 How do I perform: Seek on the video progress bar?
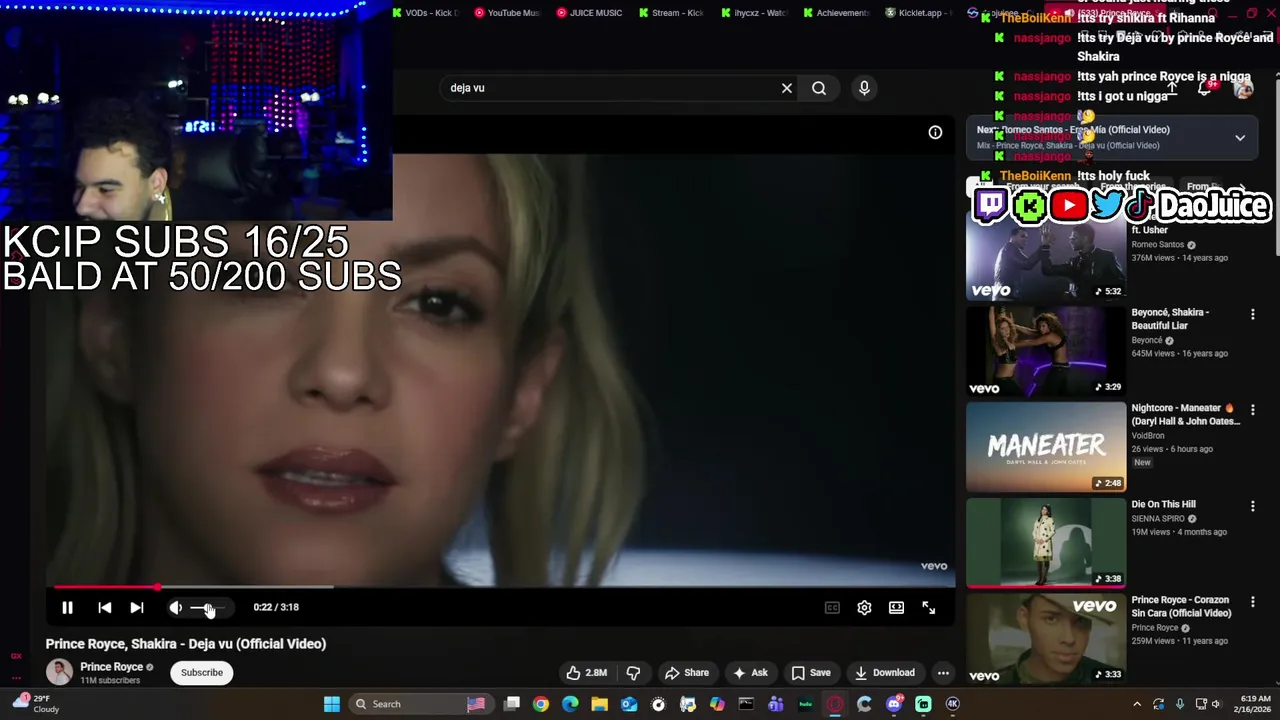pyautogui.click(x=500, y=587)
